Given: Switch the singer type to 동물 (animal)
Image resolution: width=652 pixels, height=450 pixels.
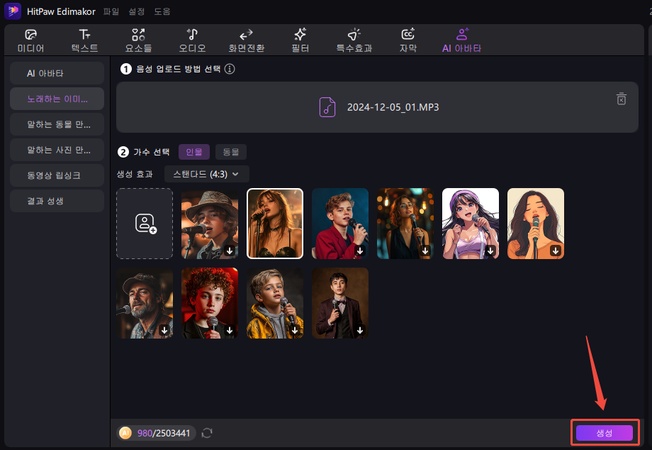Looking at the screenshot, I should (x=231, y=152).
